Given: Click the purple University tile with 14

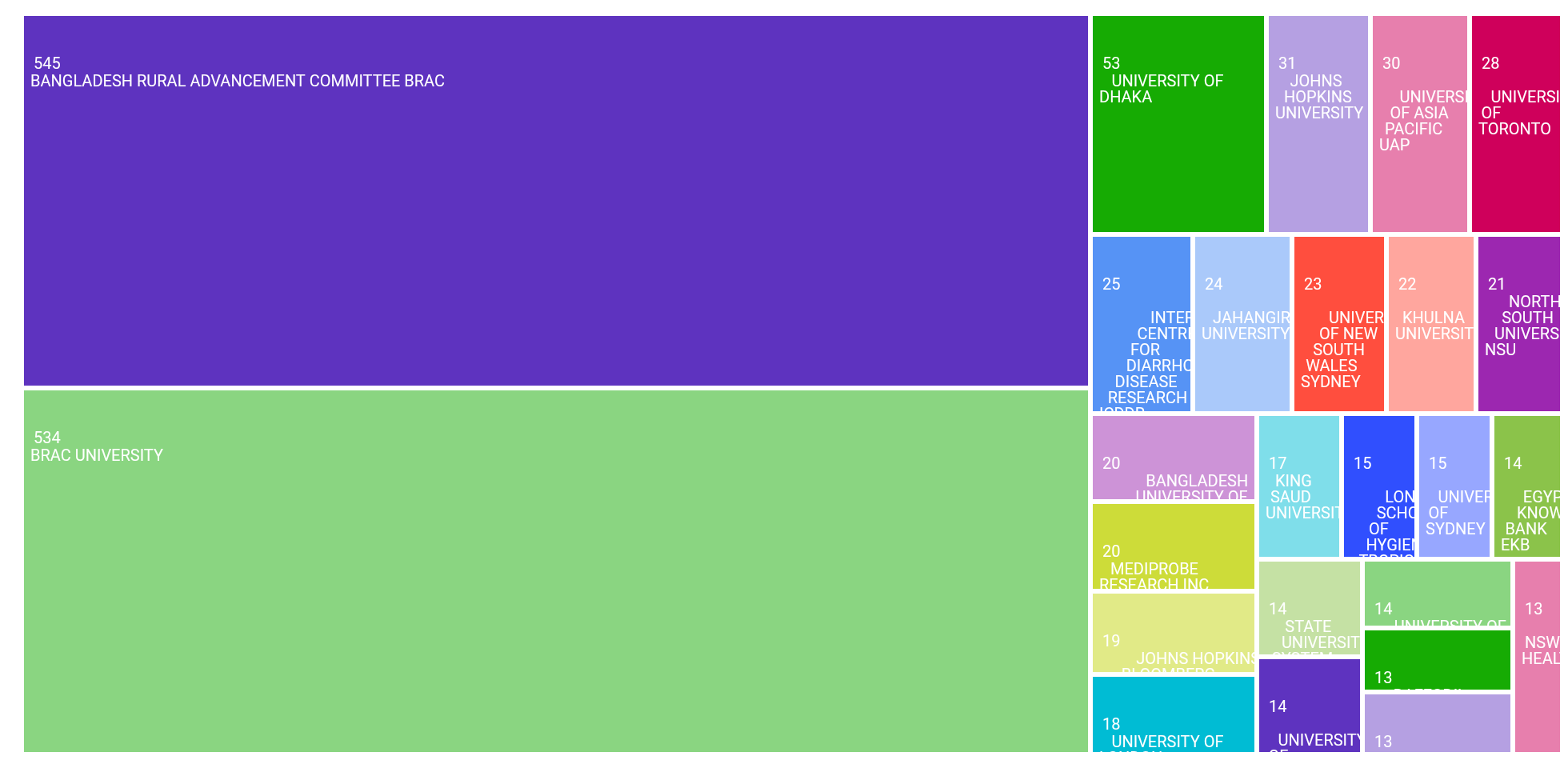Looking at the screenshot, I should [1310, 706].
